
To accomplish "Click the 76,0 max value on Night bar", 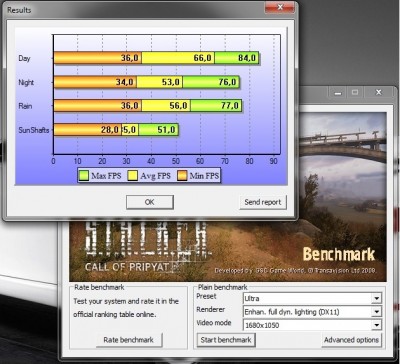I will [x=227, y=82].
